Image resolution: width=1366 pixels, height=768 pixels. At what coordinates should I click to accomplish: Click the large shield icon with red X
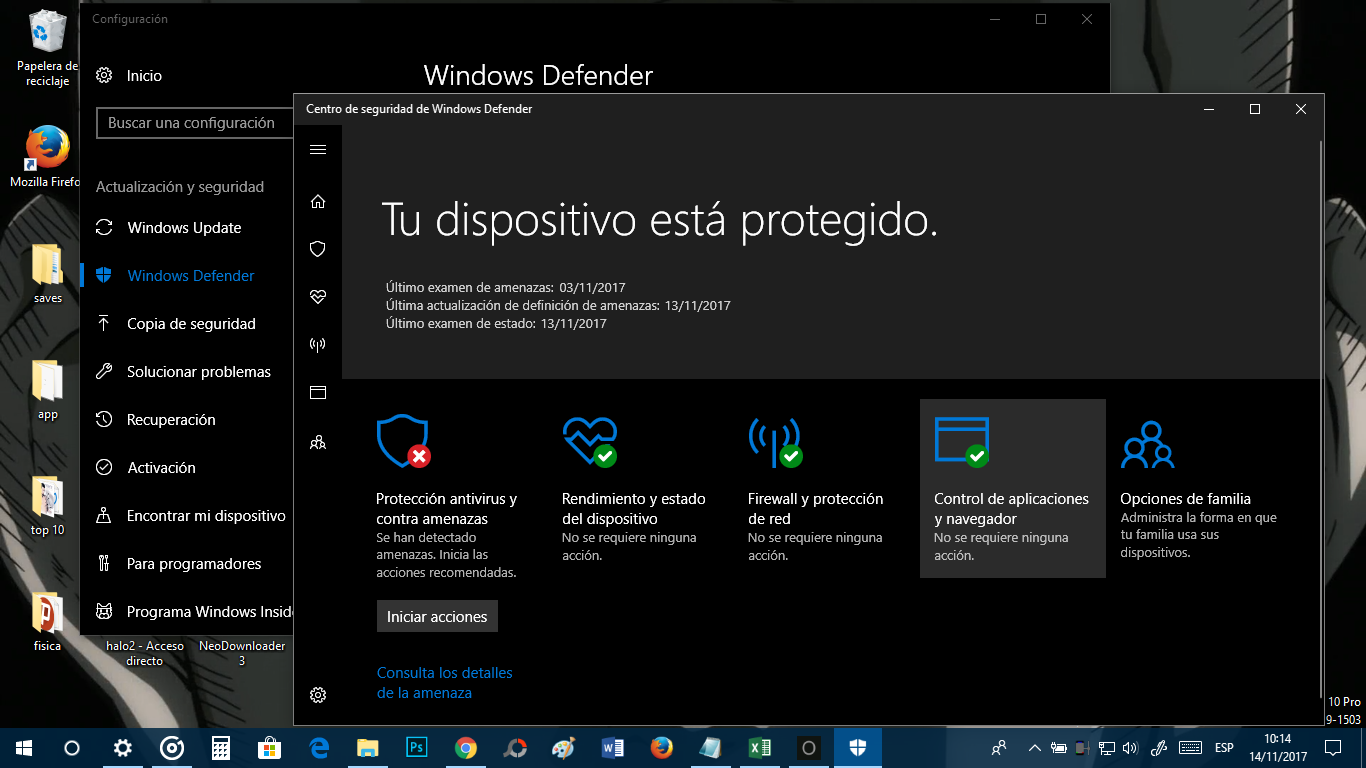404,441
